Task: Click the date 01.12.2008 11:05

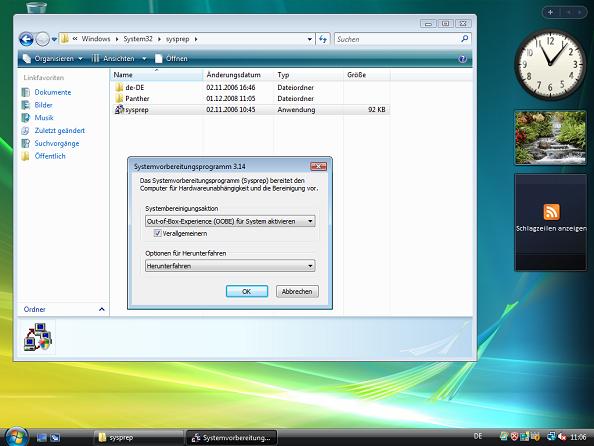Action: (x=231, y=99)
